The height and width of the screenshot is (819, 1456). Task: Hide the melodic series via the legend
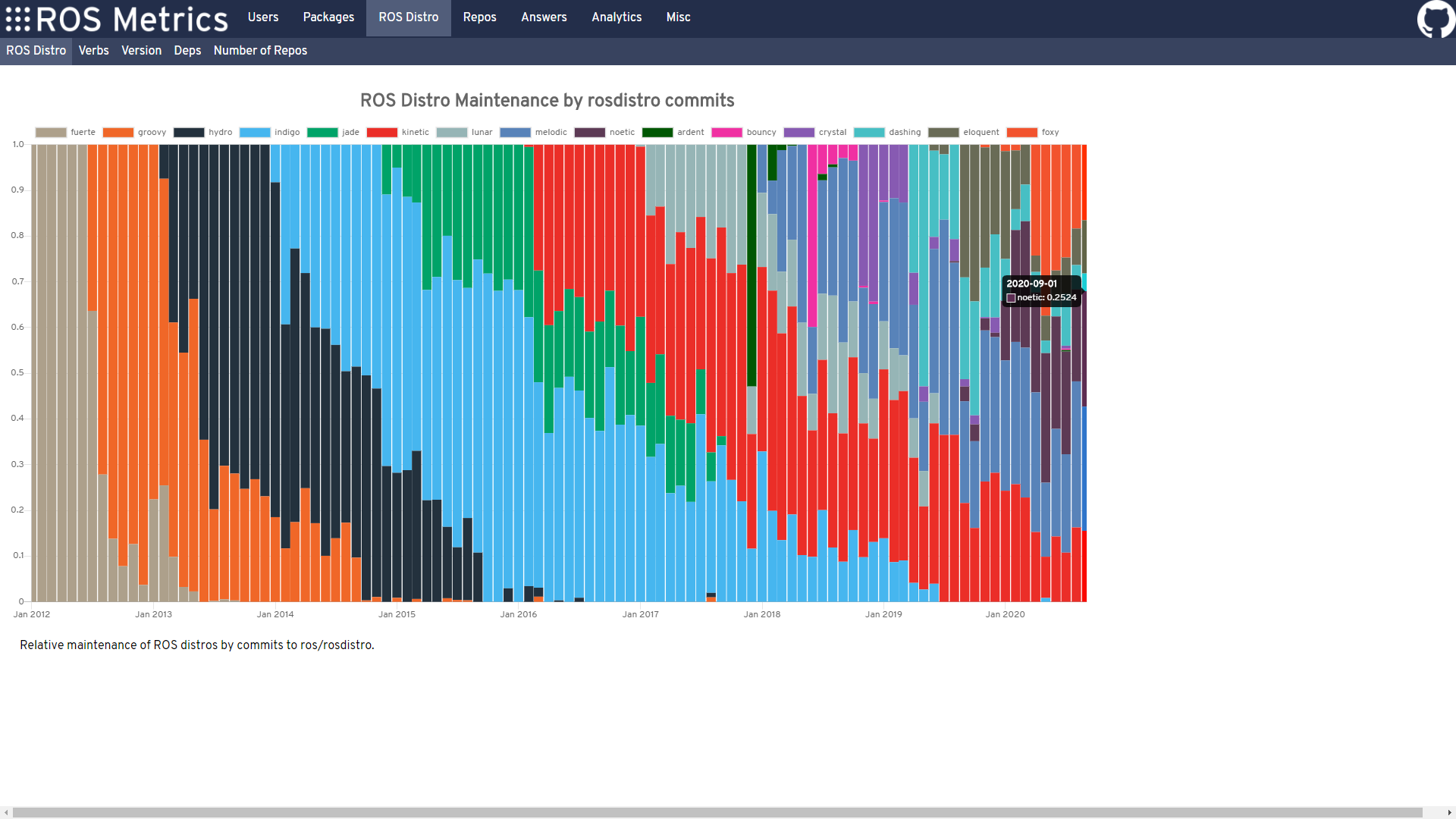(x=551, y=132)
